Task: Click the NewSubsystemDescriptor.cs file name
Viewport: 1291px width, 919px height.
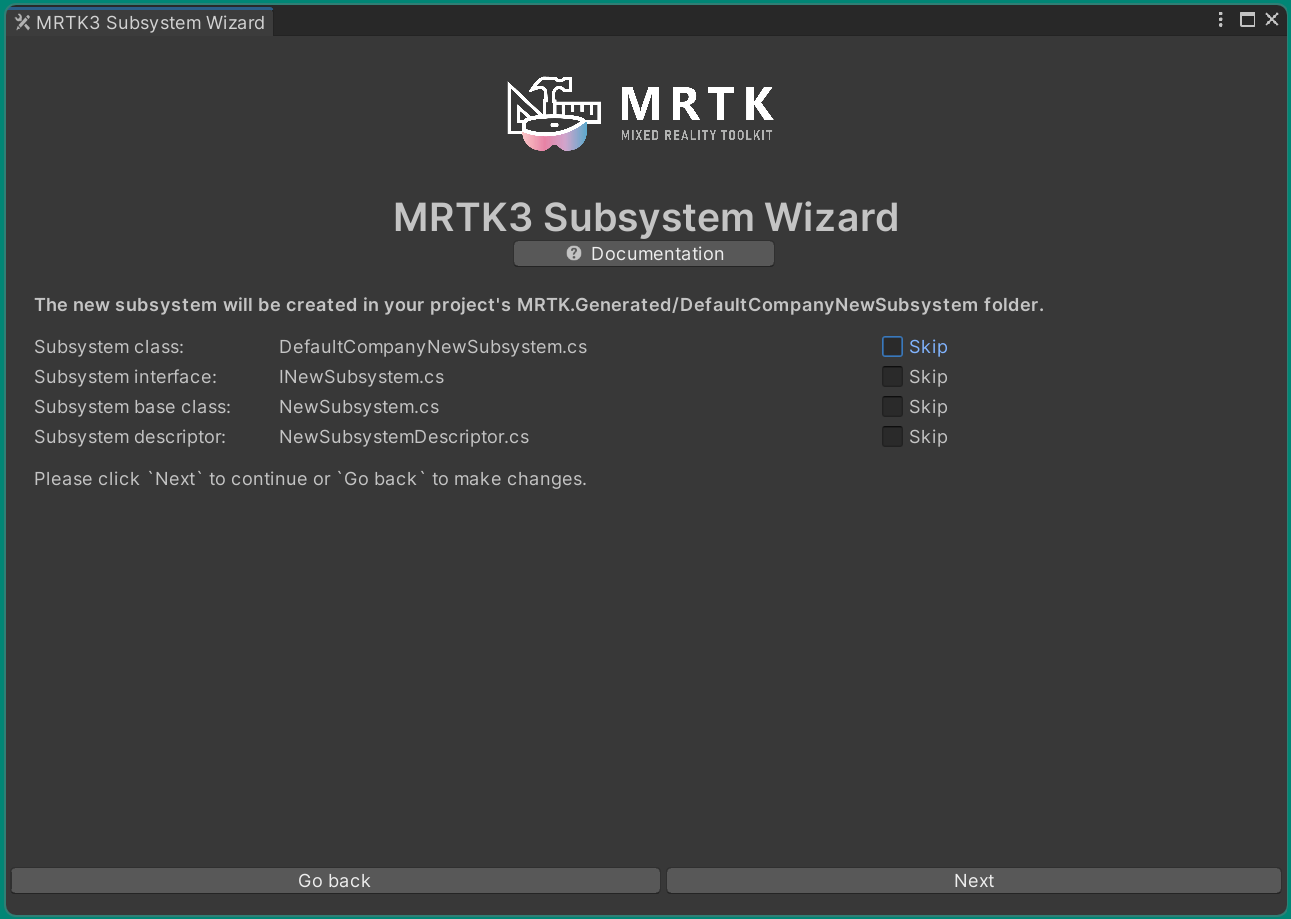Action: click(404, 437)
